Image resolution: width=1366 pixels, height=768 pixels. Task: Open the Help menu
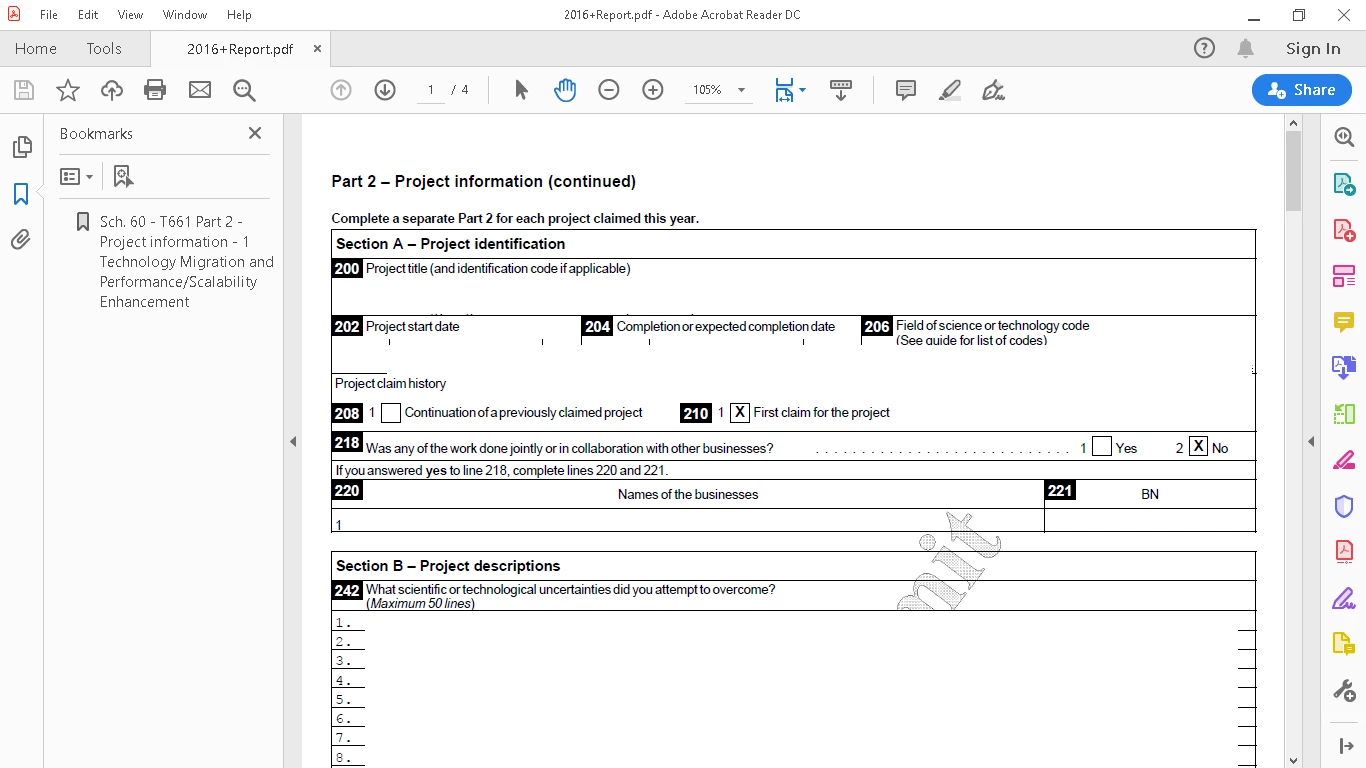pyautogui.click(x=239, y=15)
